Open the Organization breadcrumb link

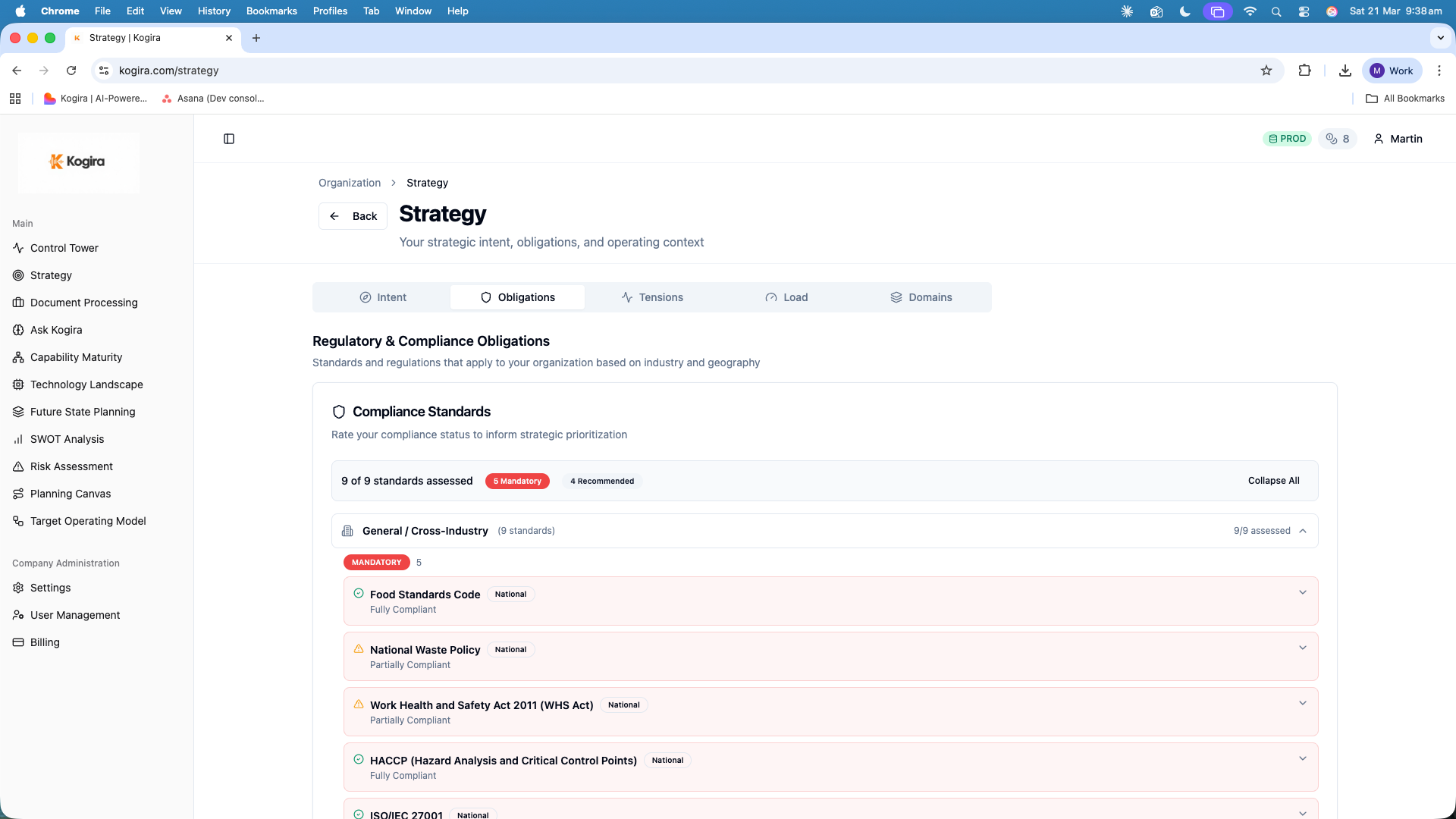[350, 183]
